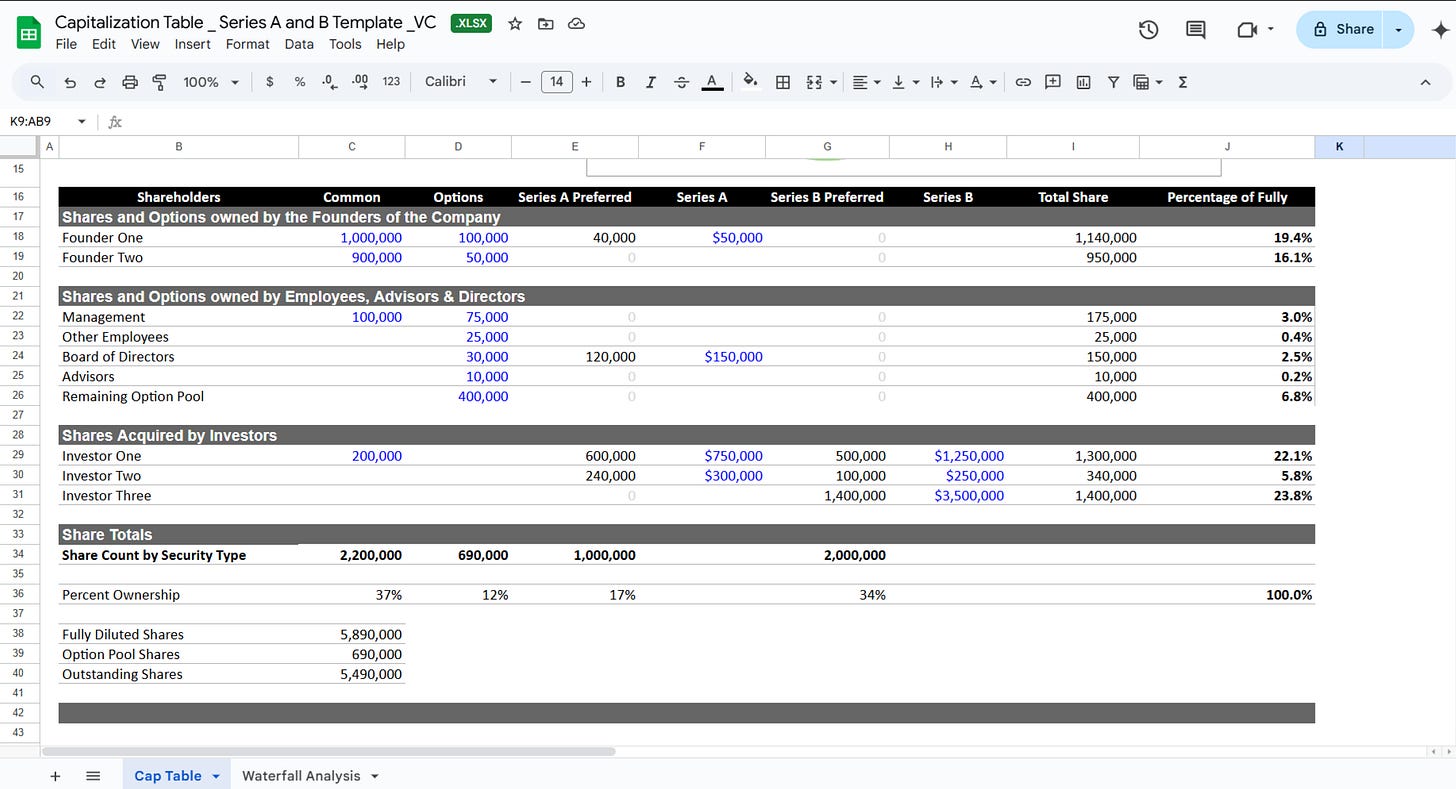Add a comment from toolbar

tap(1053, 82)
